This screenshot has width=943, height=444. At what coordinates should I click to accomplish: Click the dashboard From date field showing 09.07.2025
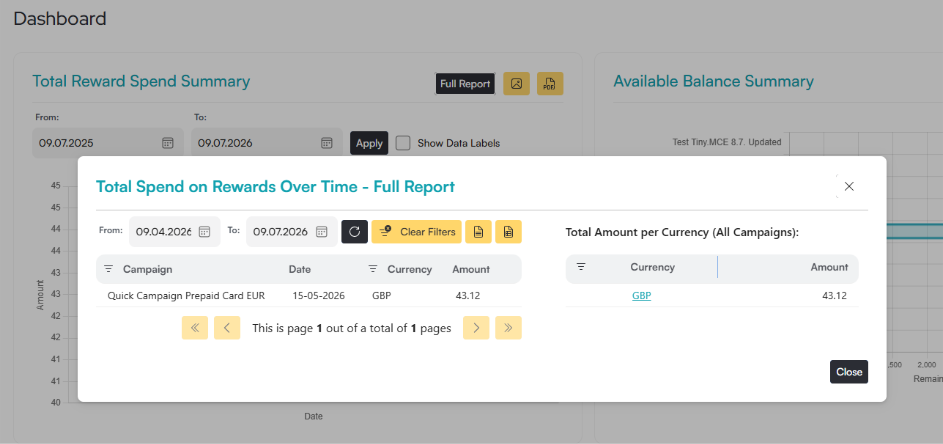pyautogui.click(x=108, y=143)
